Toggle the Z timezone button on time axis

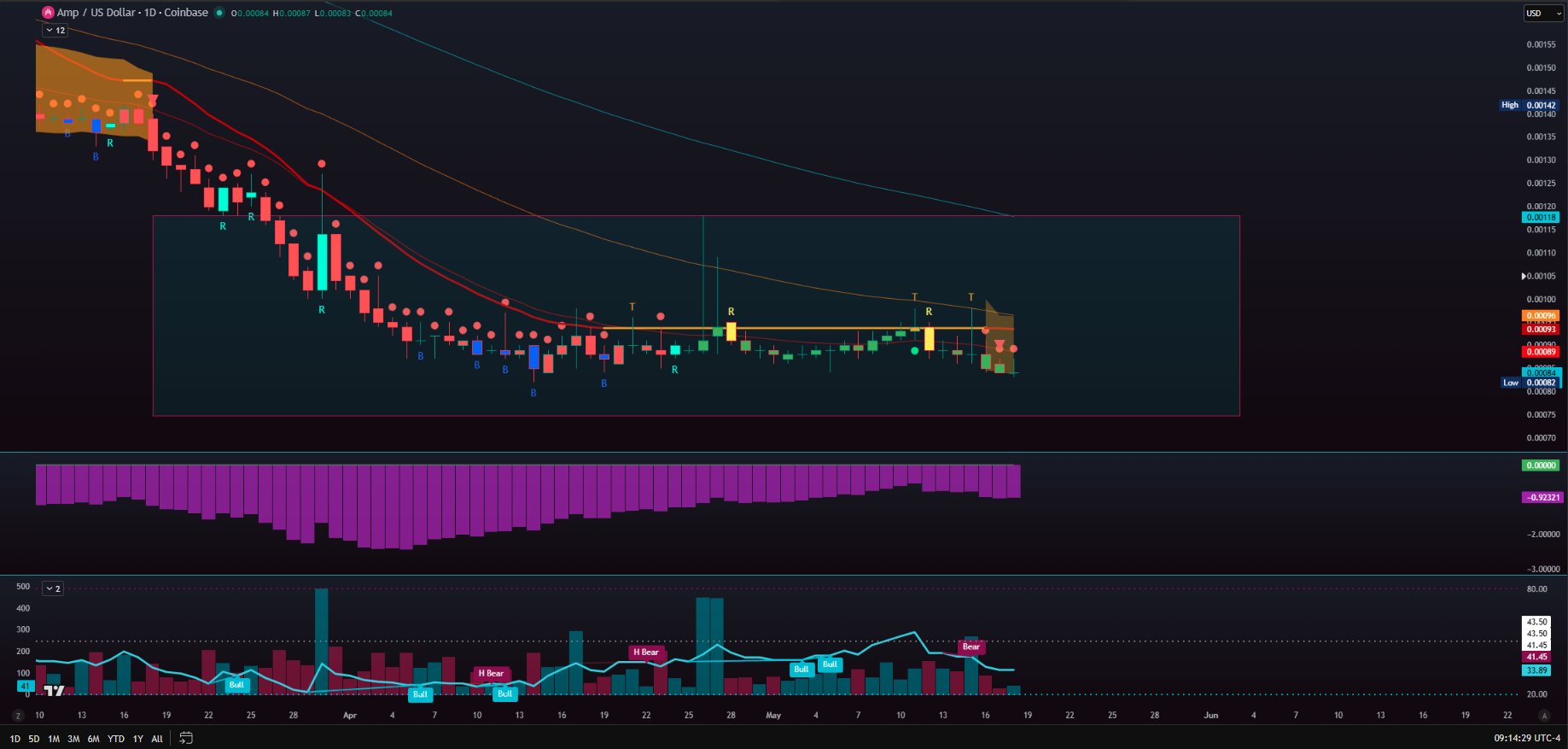coord(18,715)
